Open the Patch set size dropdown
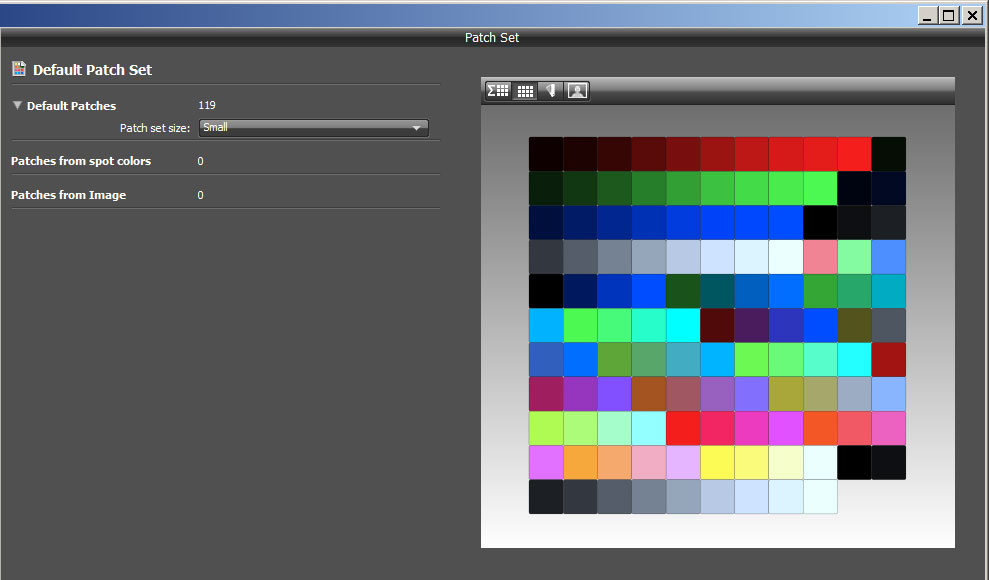This screenshot has height=580, width=989. pyautogui.click(x=313, y=128)
